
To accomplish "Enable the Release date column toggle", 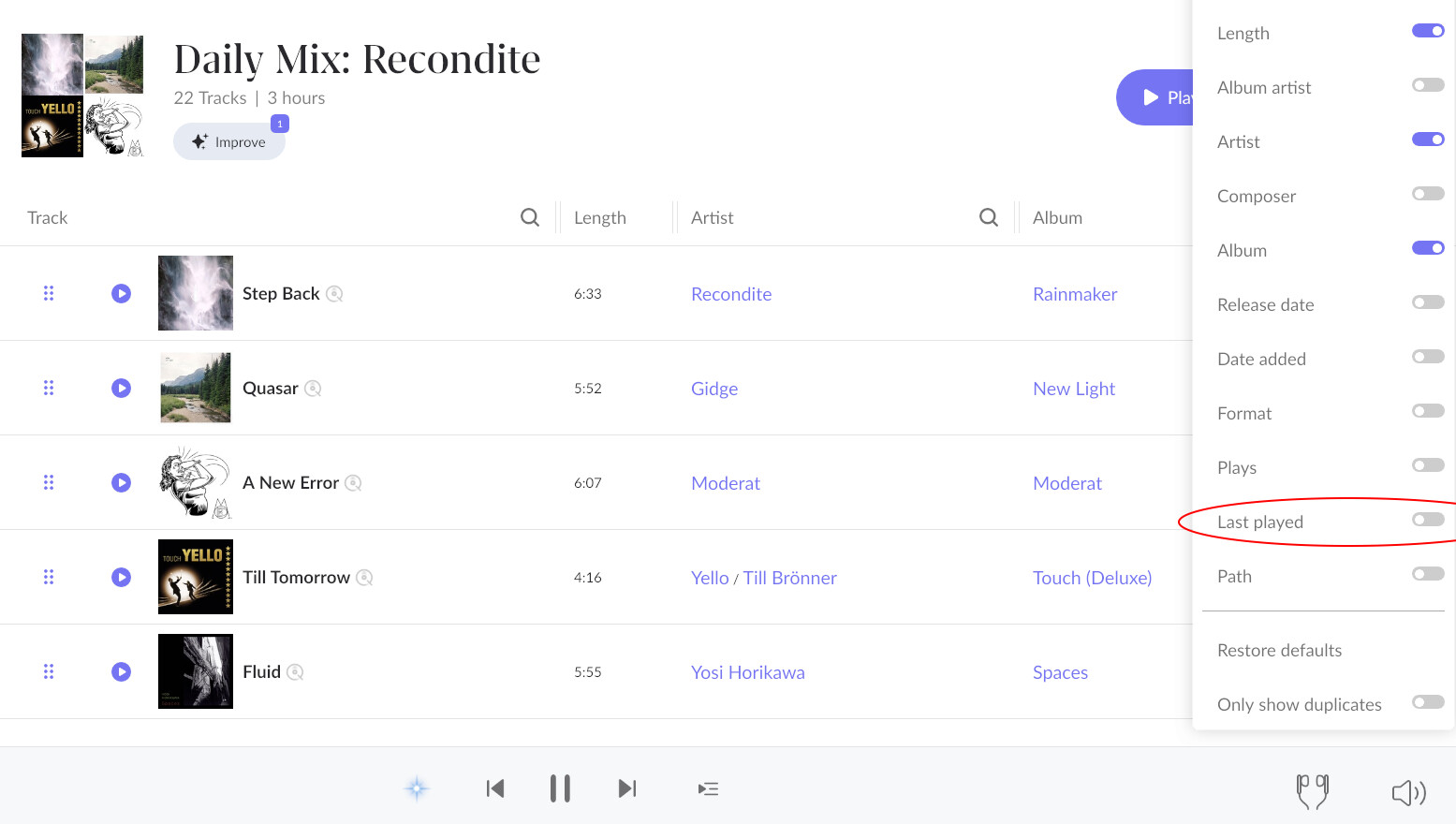I will pyautogui.click(x=1428, y=302).
